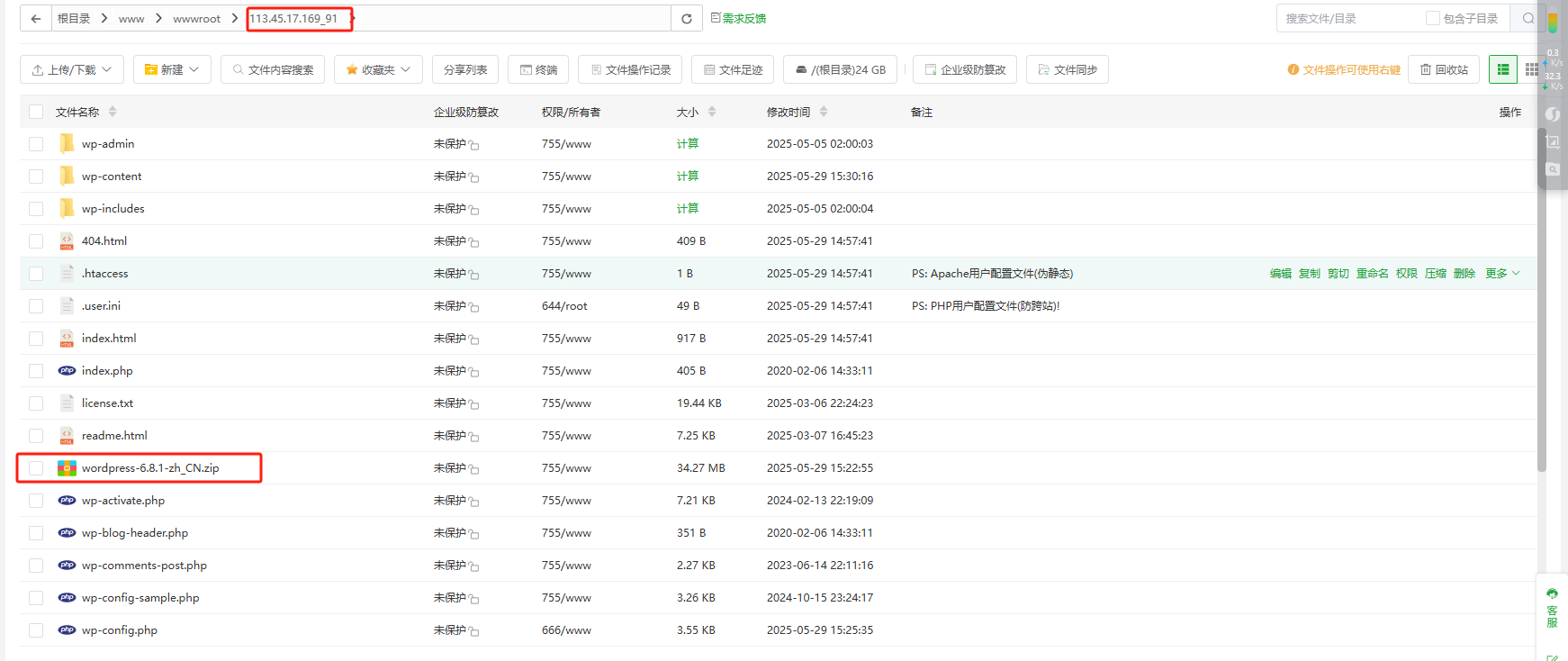Click the Sogou swirl icon in floating sidebar
Viewport: 1568px width, 661px height.
tap(1552, 114)
